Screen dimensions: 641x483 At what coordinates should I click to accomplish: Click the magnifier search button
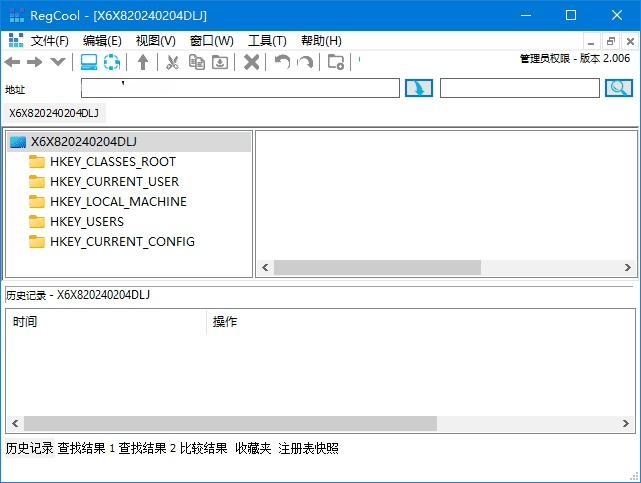(x=618, y=88)
